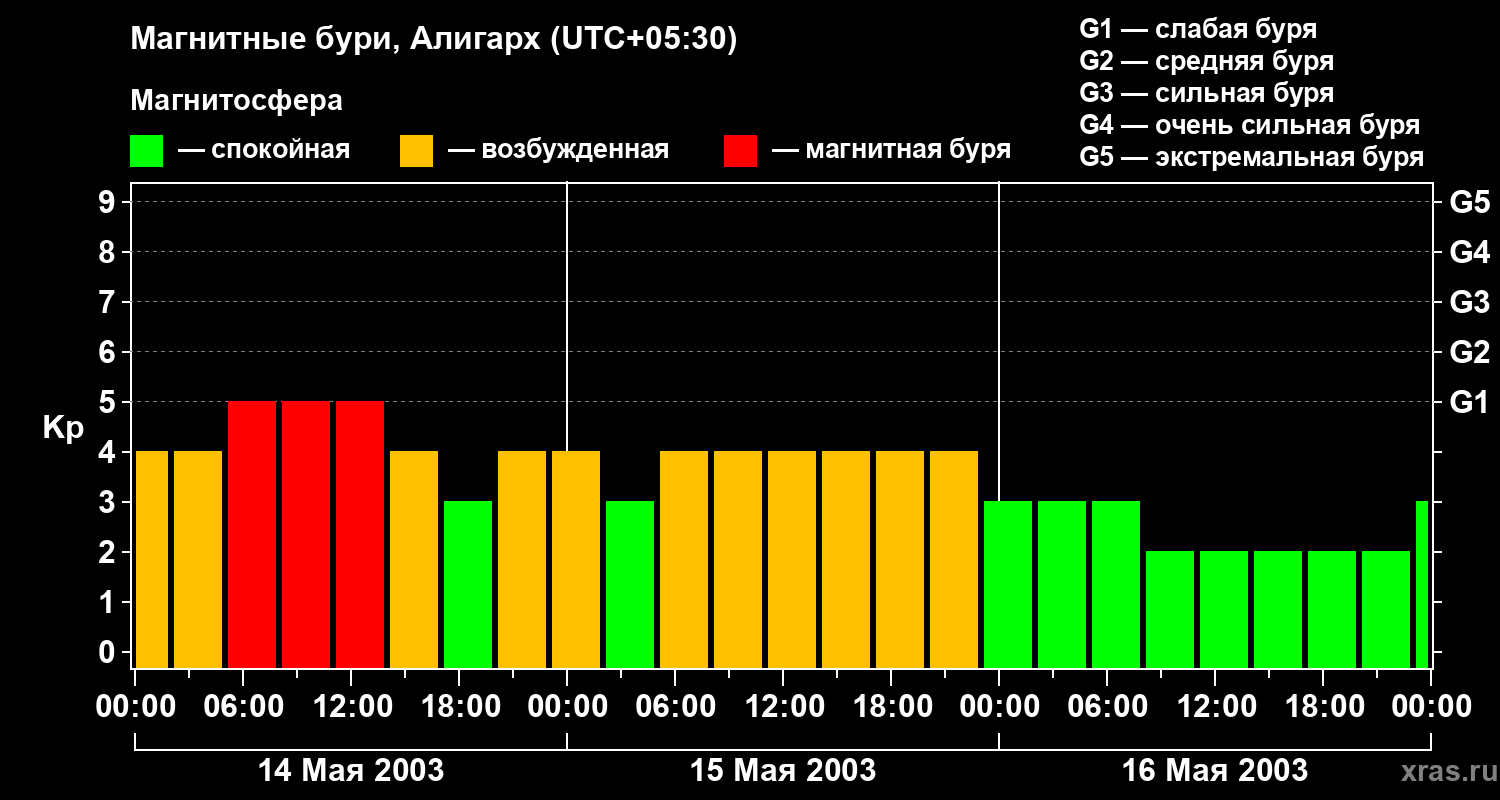1500x800 pixels.
Task: Click the right-axis 'G2' level label
Action: (1469, 352)
